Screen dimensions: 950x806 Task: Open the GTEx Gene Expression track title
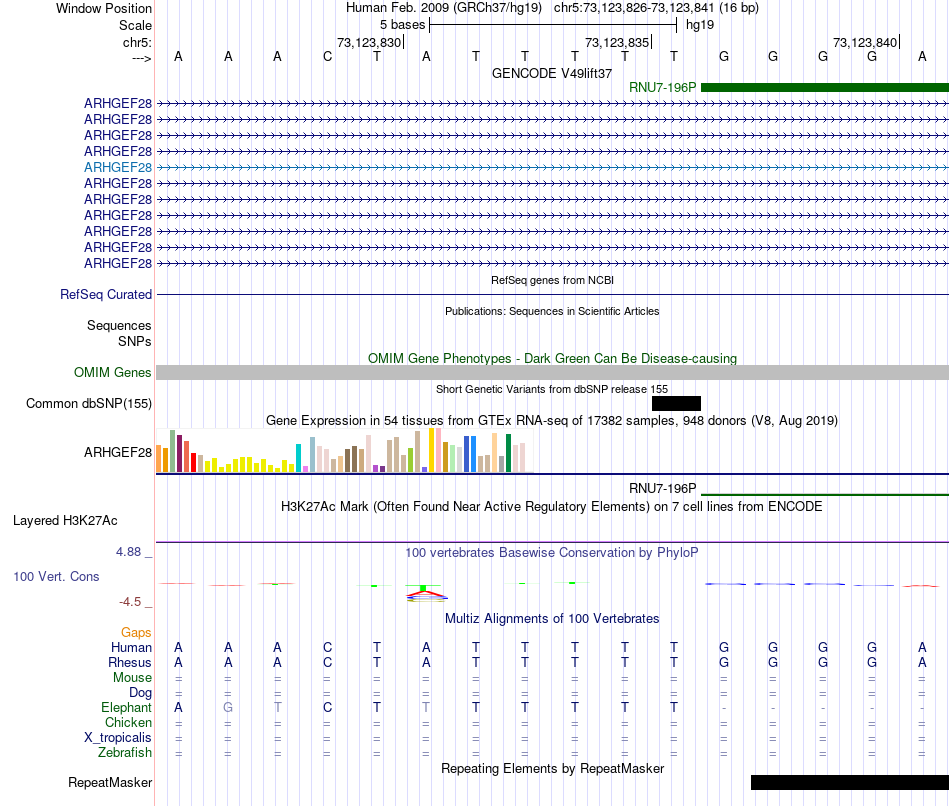[552, 421]
